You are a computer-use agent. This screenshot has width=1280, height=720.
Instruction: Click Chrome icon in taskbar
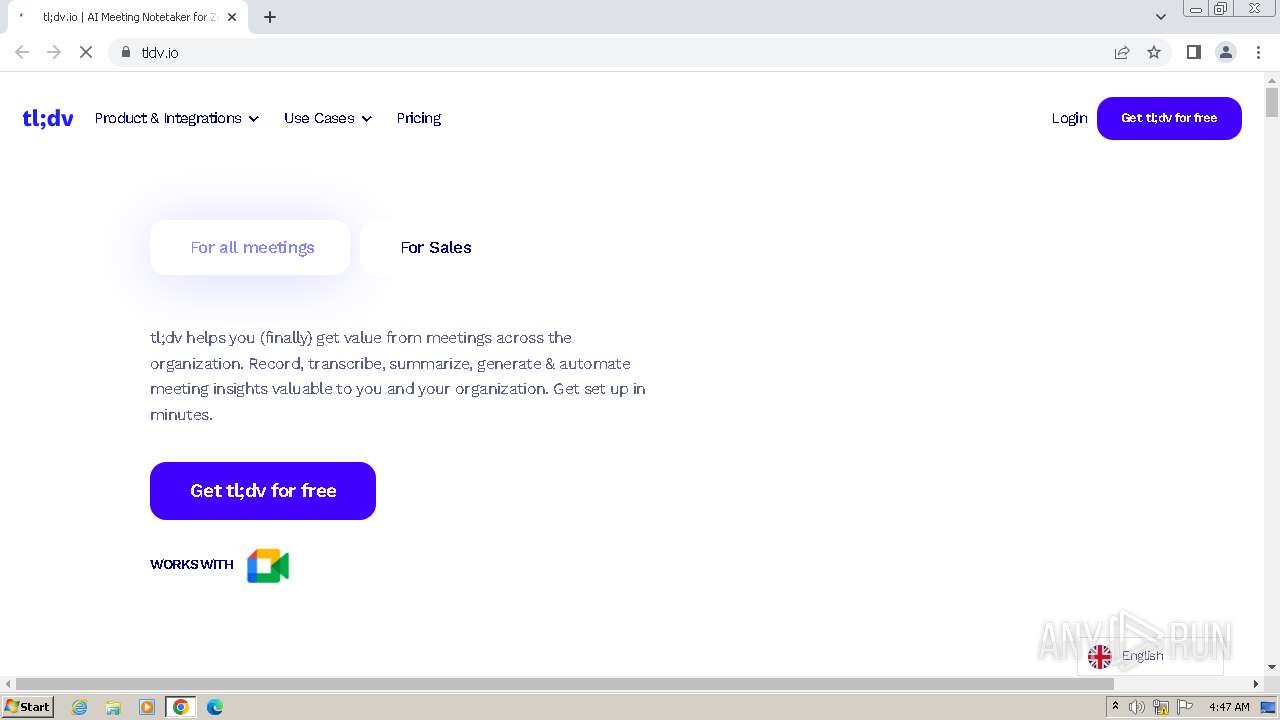[x=181, y=707]
